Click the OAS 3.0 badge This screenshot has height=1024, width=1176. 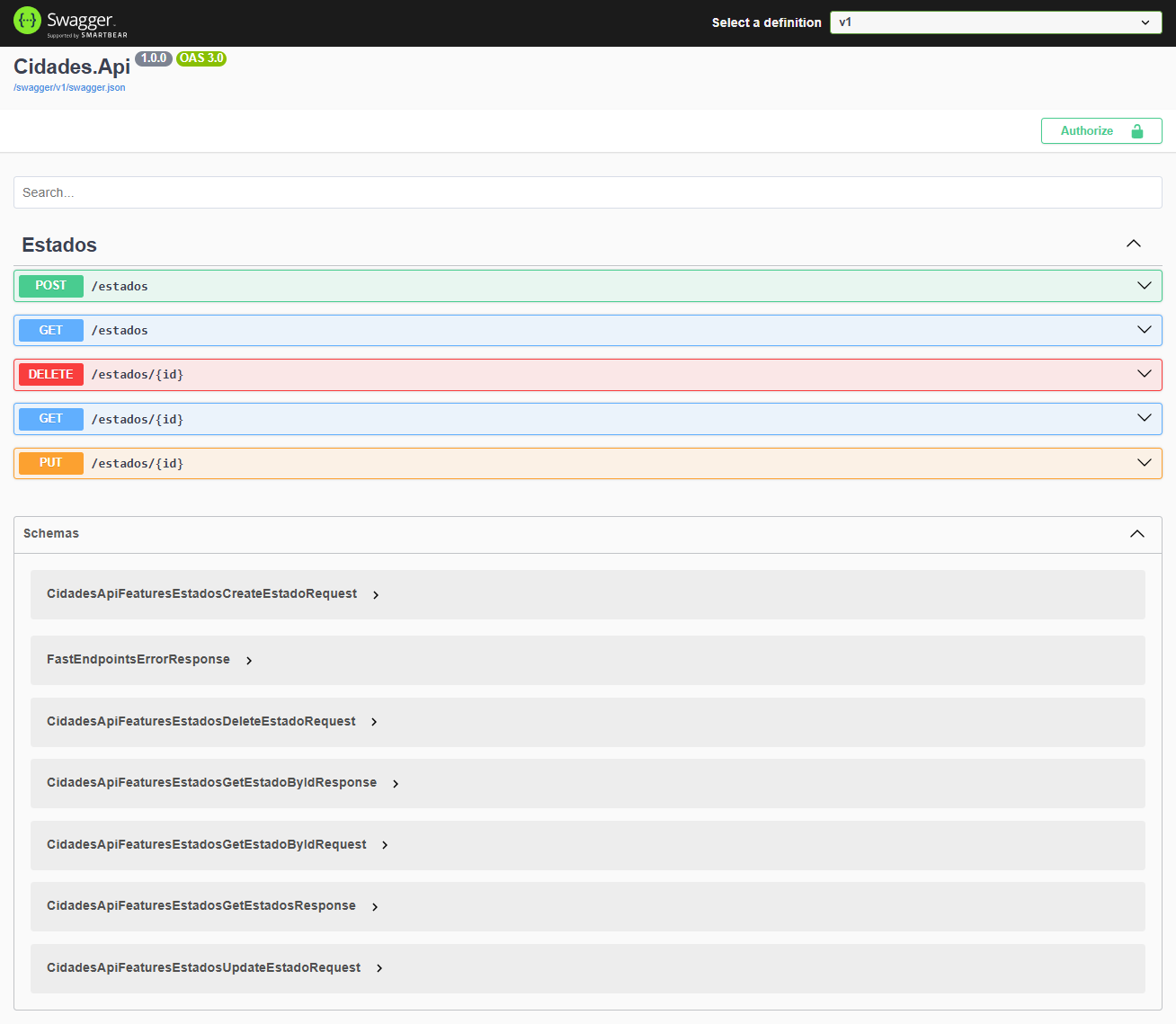tap(200, 58)
